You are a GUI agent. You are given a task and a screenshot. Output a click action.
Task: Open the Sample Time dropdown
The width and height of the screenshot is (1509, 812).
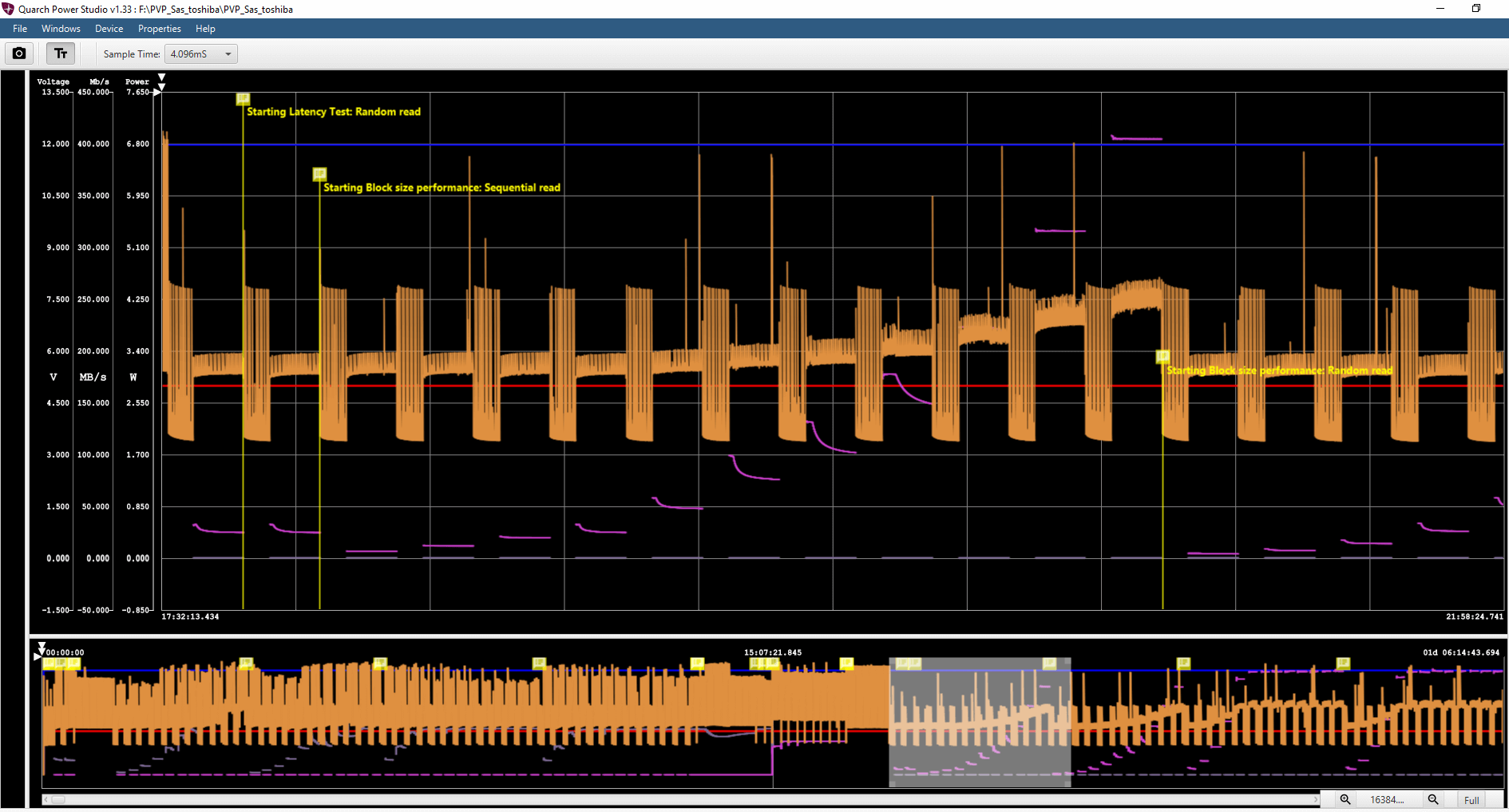(201, 54)
